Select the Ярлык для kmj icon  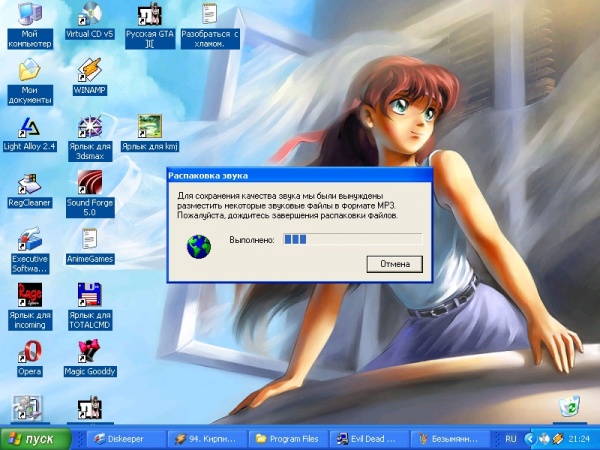pos(150,133)
